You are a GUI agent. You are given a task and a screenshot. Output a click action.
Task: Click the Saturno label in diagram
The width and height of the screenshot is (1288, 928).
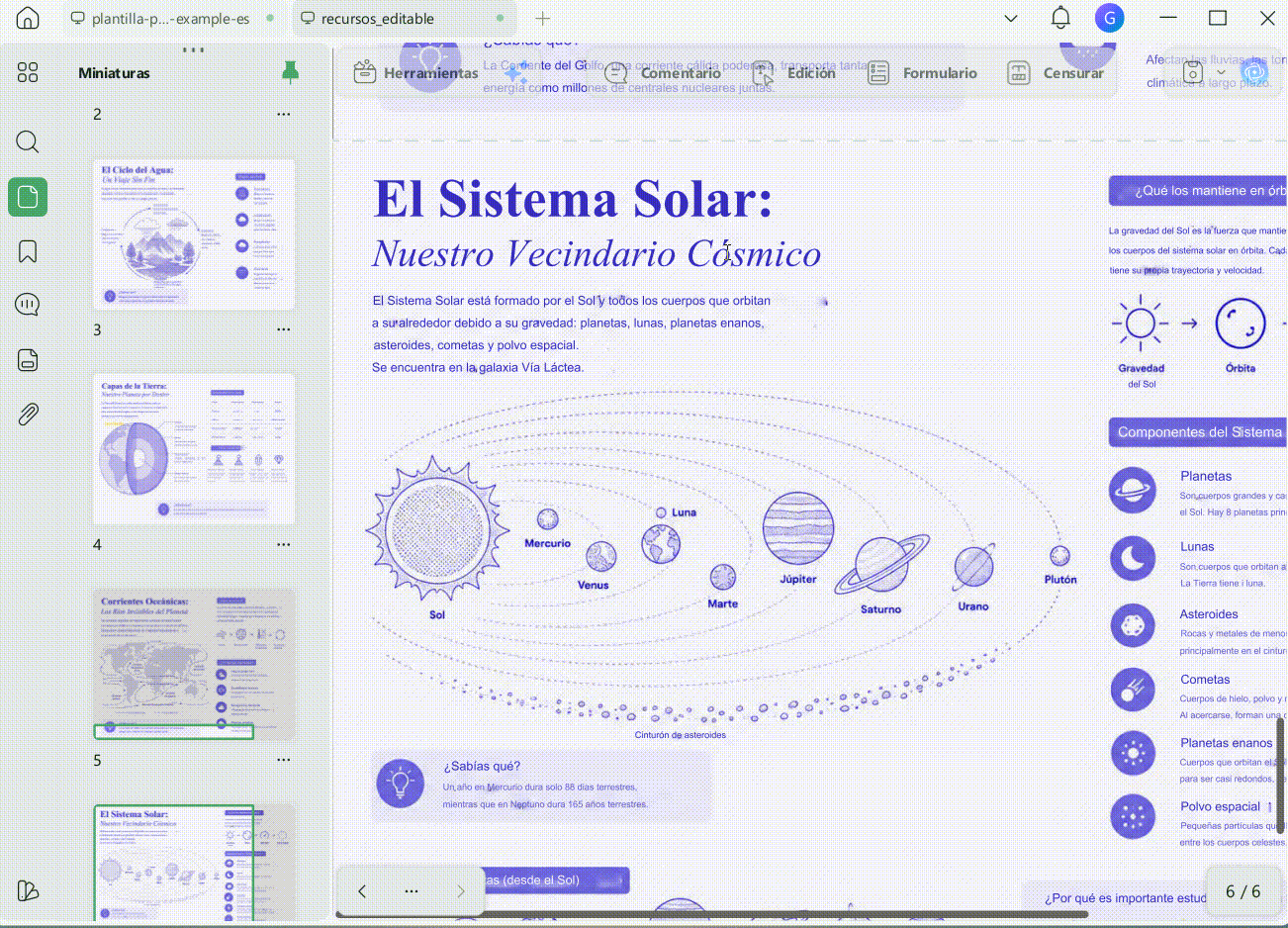click(880, 609)
